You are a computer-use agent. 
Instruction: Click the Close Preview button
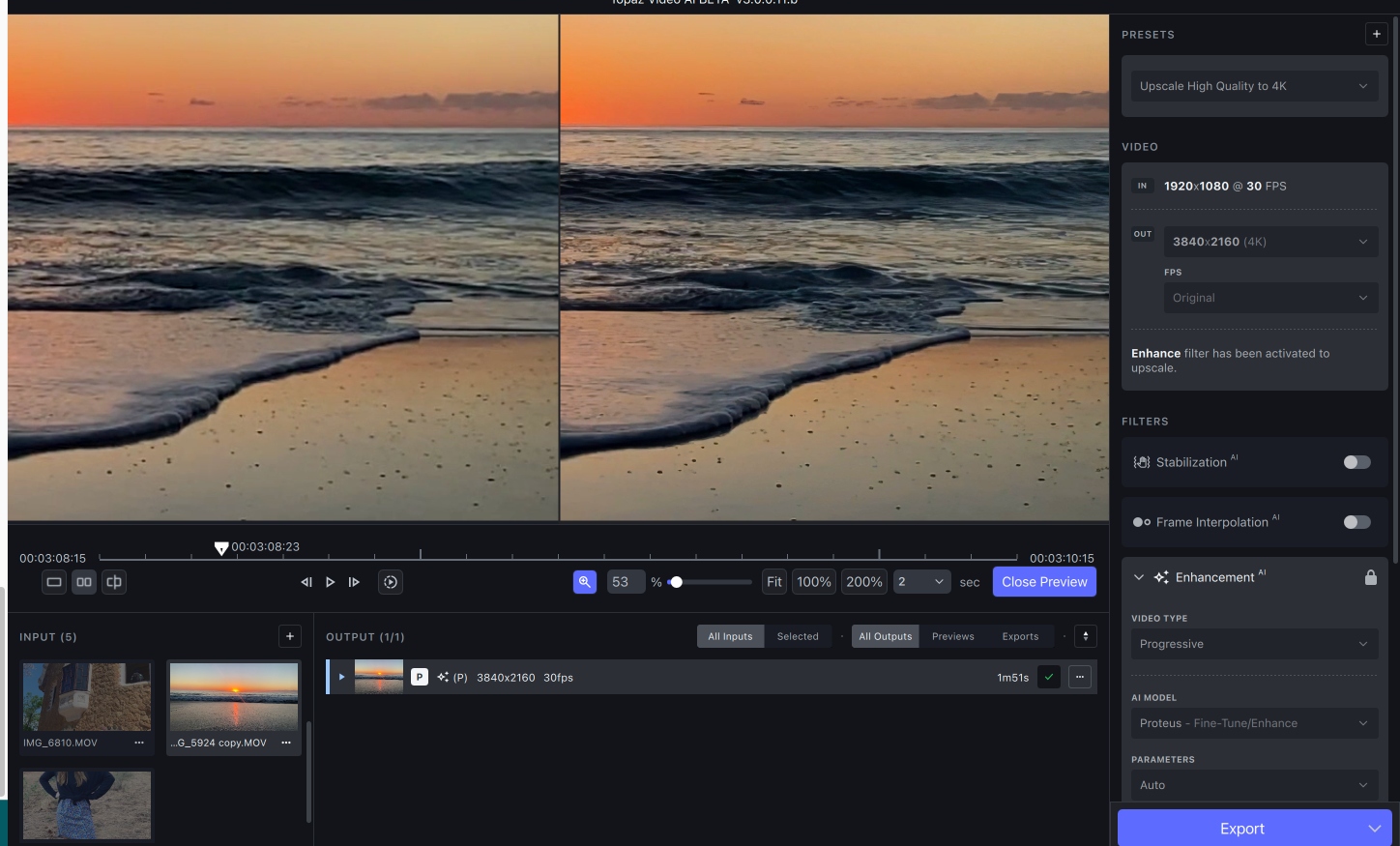tap(1044, 582)
